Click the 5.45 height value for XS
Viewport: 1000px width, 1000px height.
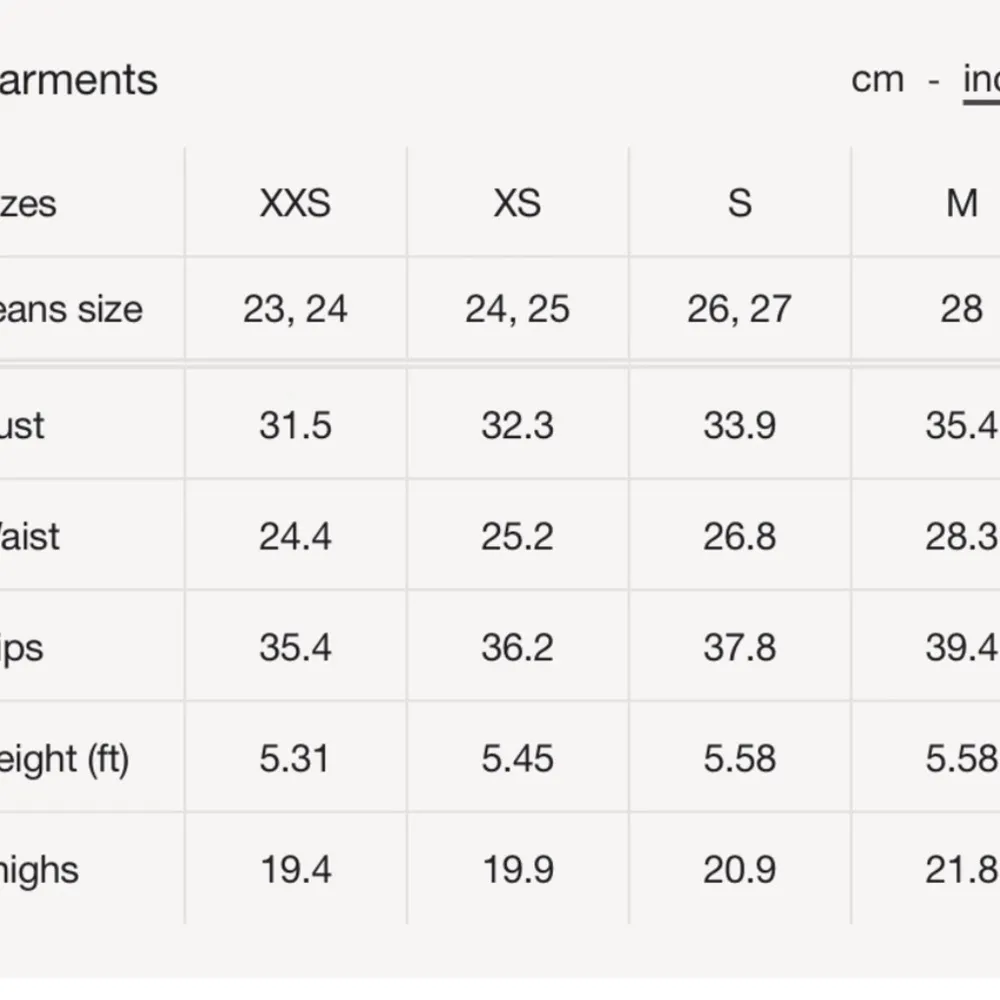[517, 758]
